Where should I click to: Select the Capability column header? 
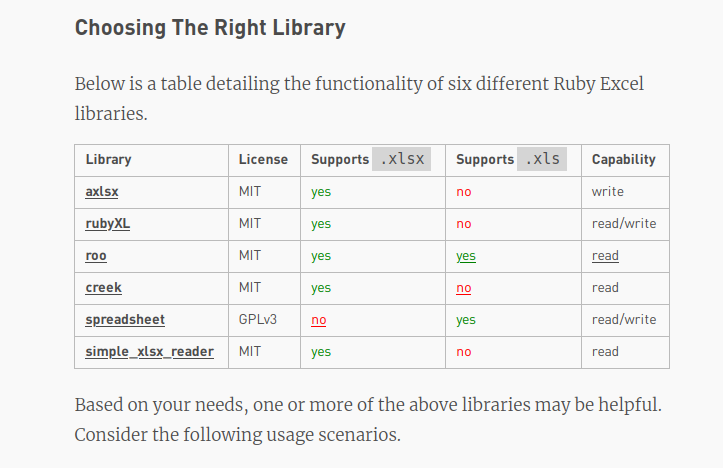pyautogui.click(x=623, y=159)
